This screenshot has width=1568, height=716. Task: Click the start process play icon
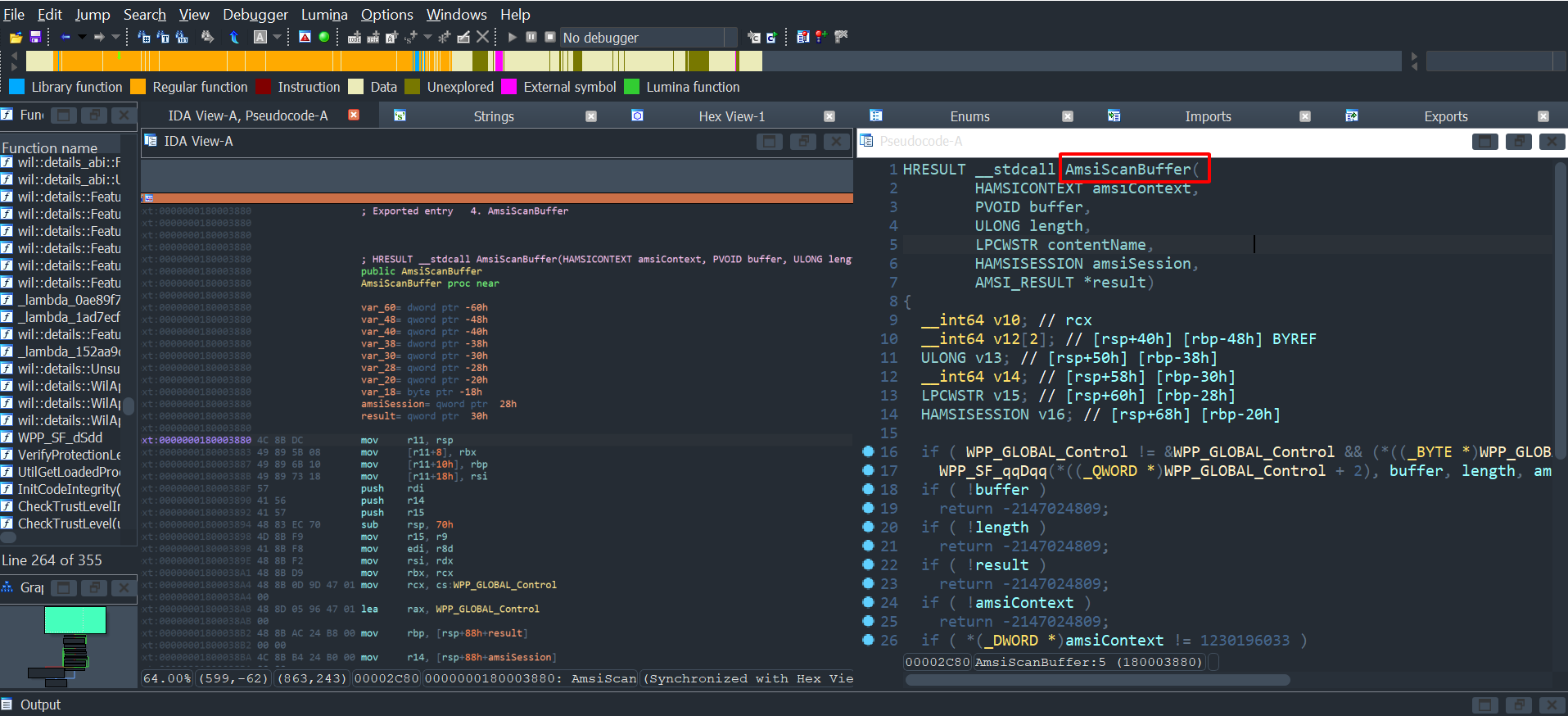pos(513,37)
